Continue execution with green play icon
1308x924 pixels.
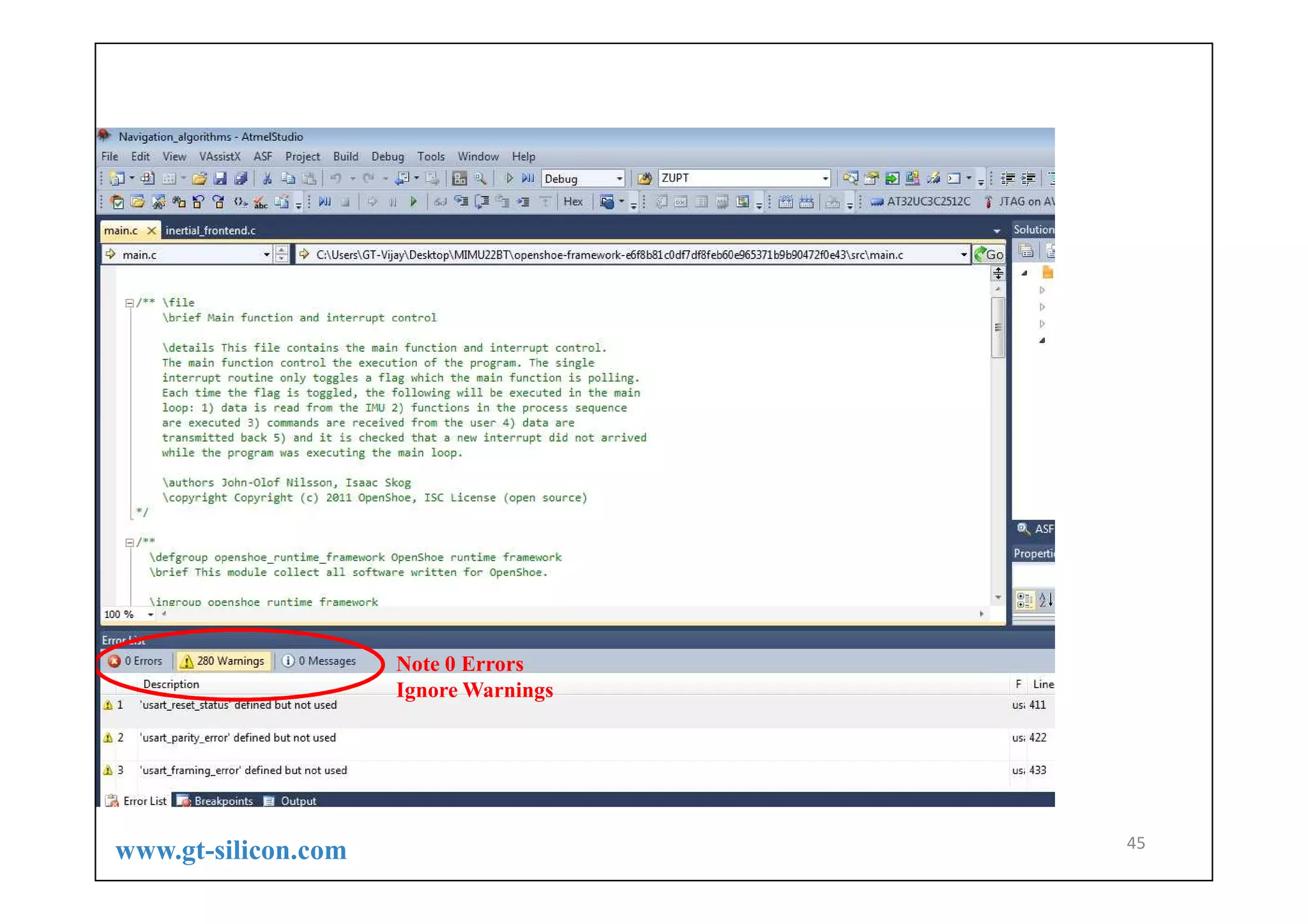tap(413, 202)
